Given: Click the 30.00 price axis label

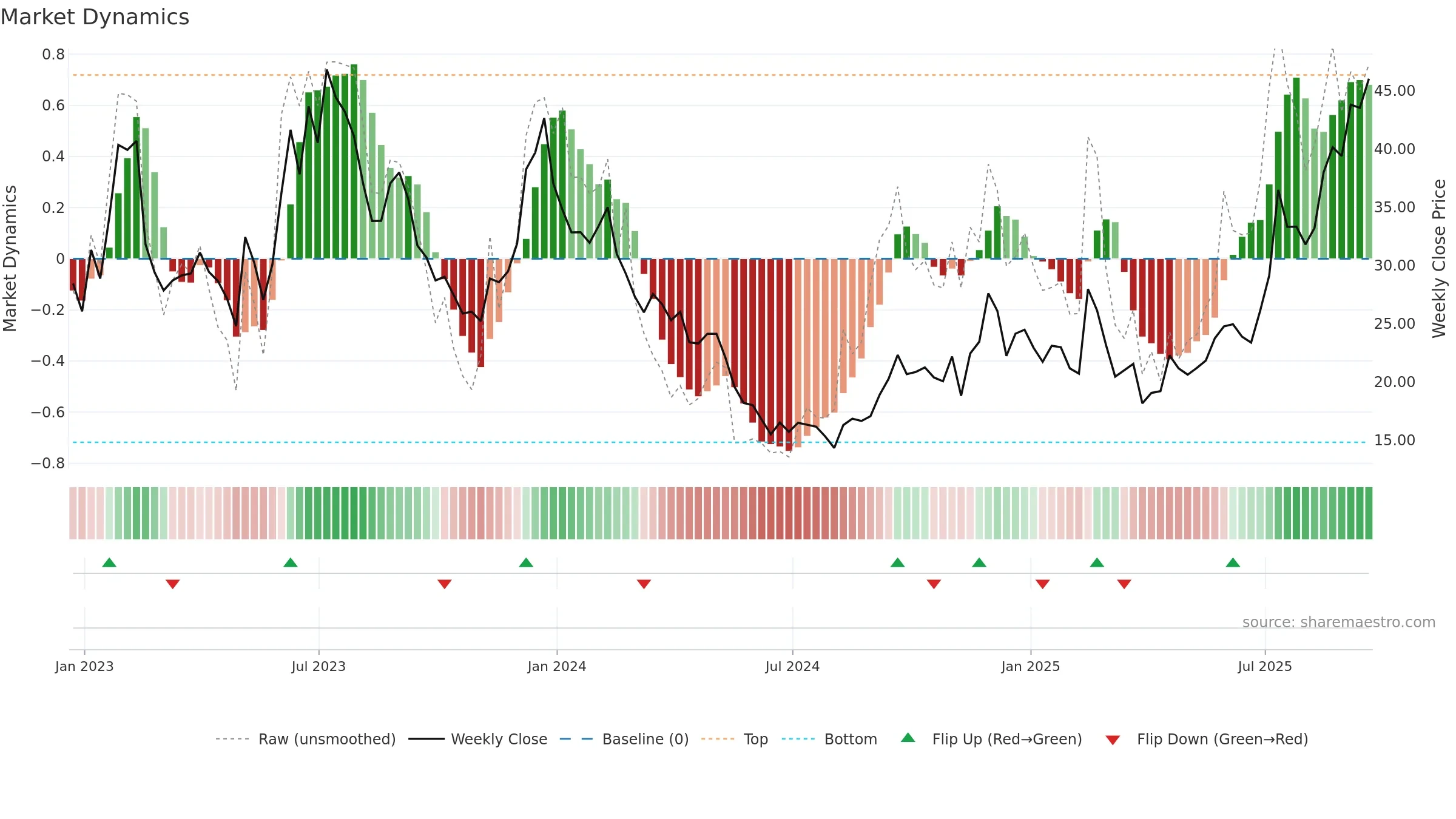Looking at the screenshot, I should click(x=1395, y=266).
